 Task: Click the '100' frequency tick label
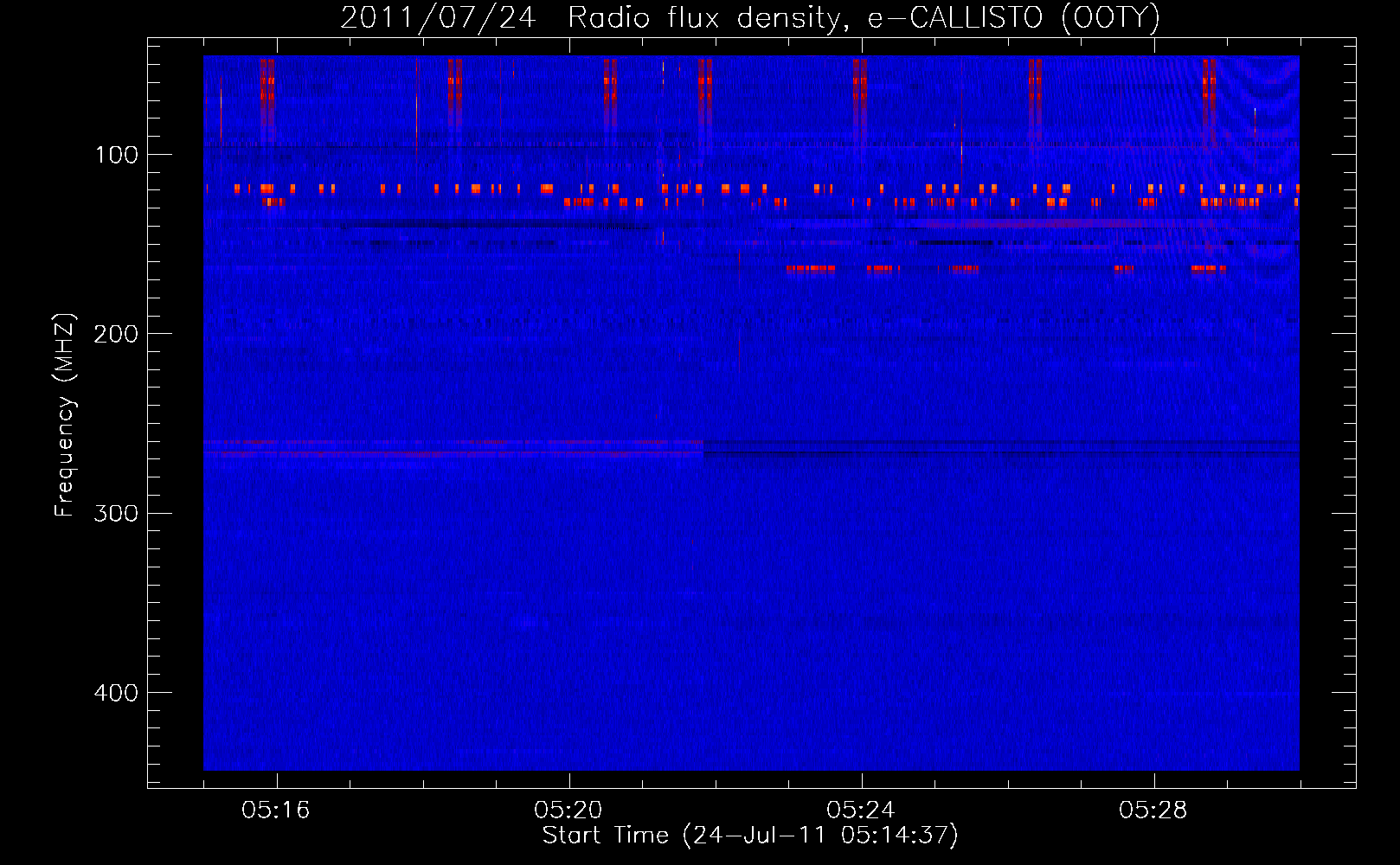(117, 155)
